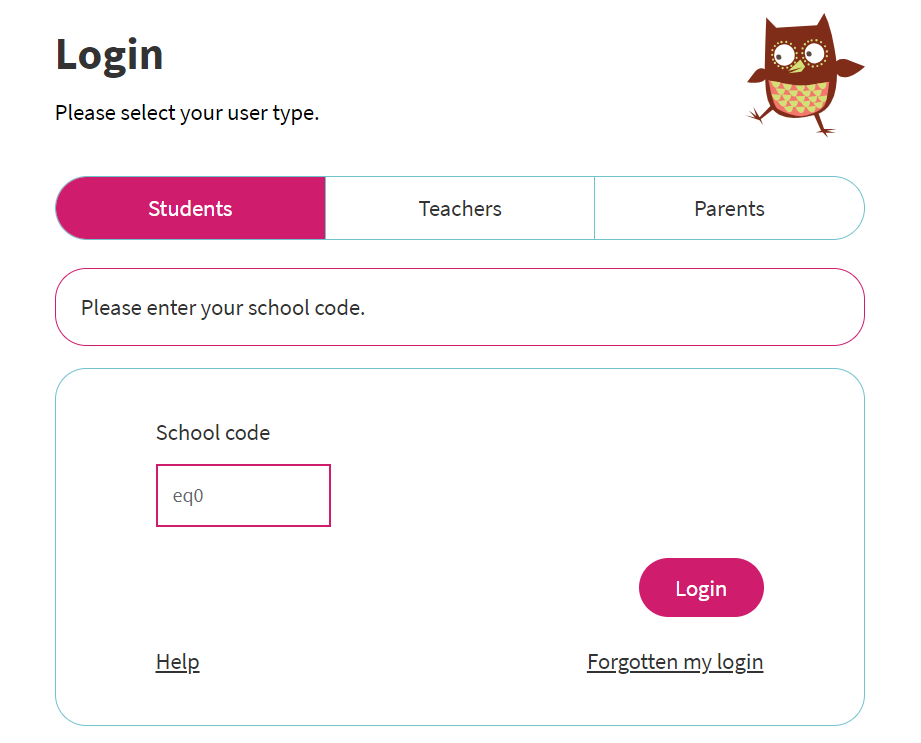Choose Parents as your user type

pyautogui.click(x=730, y=208)
